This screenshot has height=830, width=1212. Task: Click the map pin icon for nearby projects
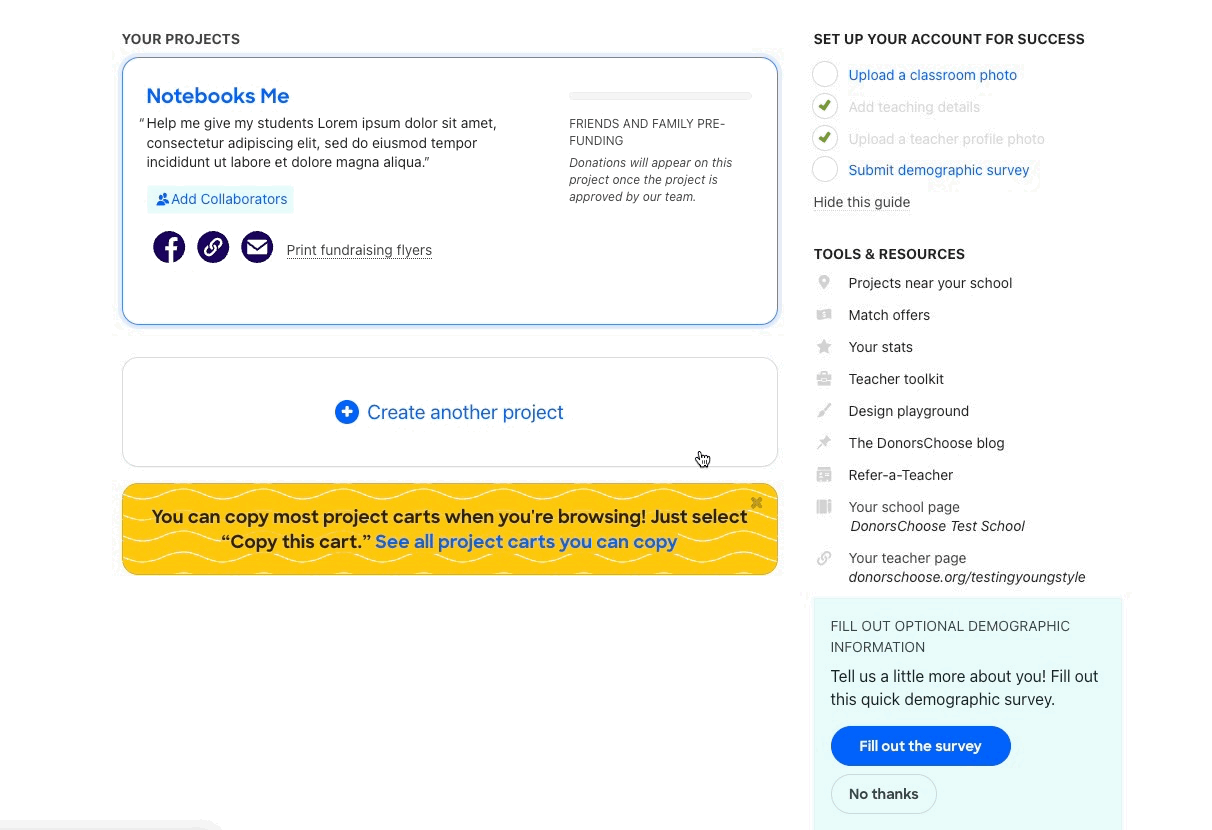pos(824,283)
